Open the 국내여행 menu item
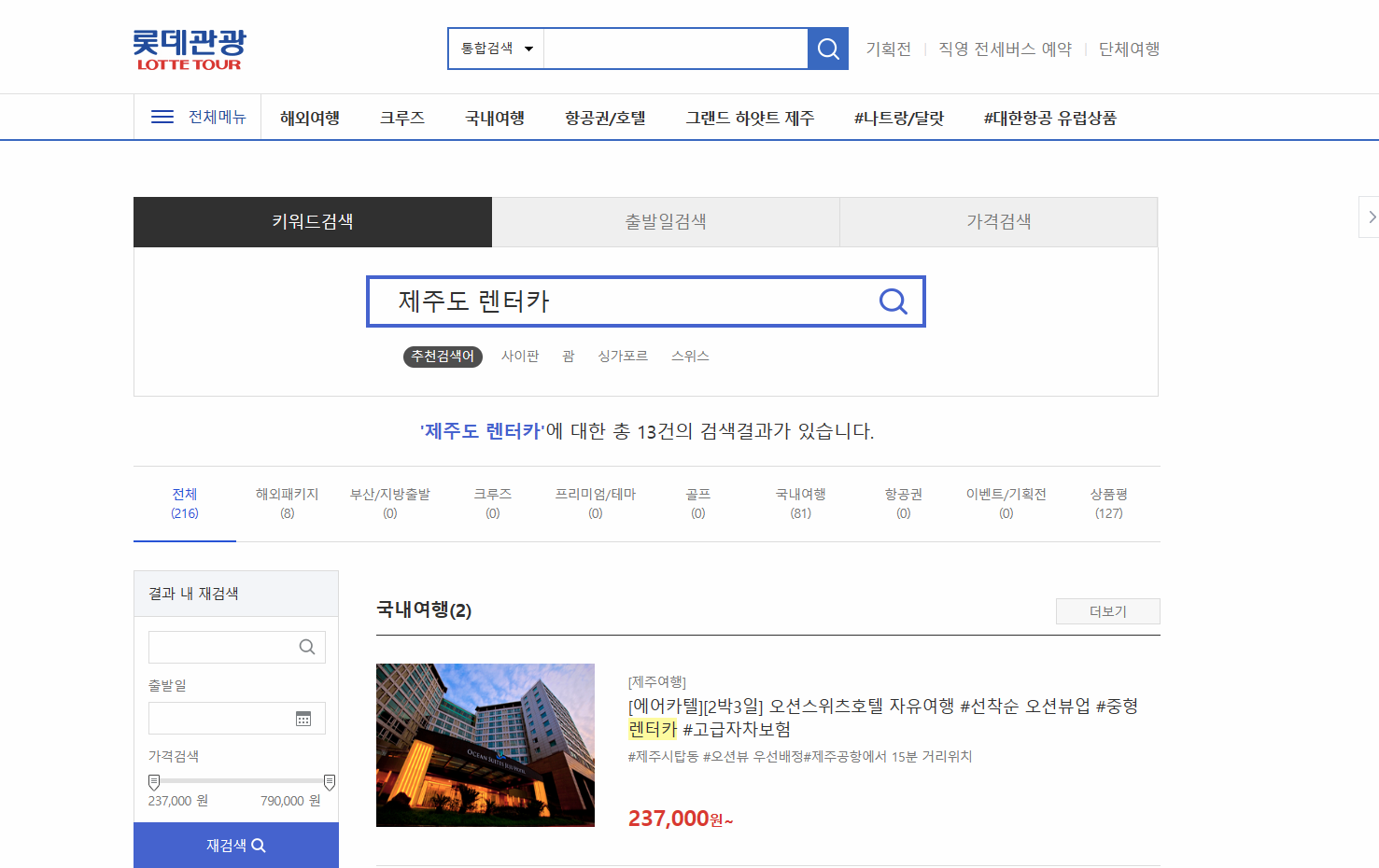 point(494,117)
